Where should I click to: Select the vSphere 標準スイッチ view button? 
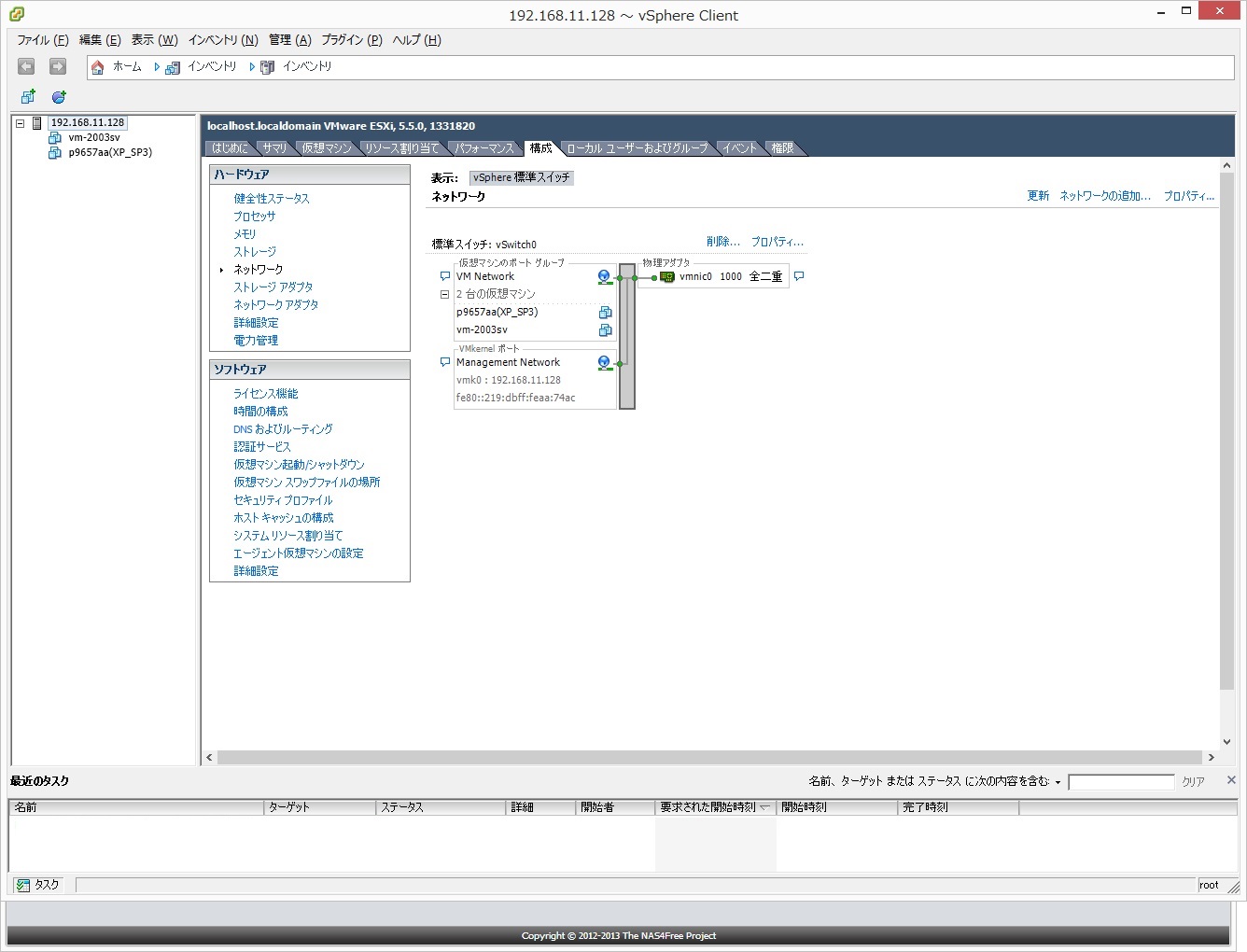[522, 177]
